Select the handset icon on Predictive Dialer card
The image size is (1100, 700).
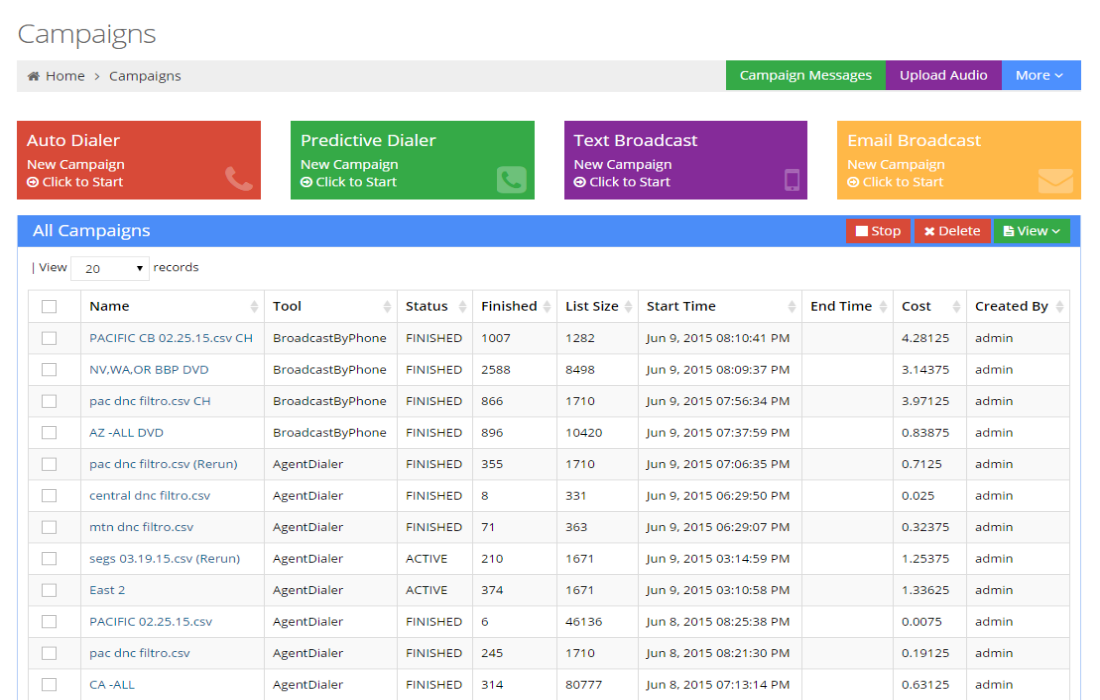tap(512, 180)
